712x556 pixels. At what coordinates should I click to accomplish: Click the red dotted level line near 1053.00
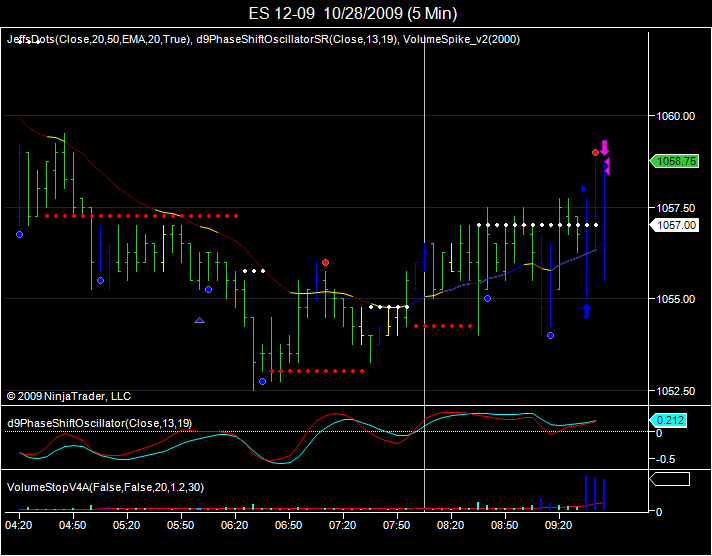click(316, 371)
